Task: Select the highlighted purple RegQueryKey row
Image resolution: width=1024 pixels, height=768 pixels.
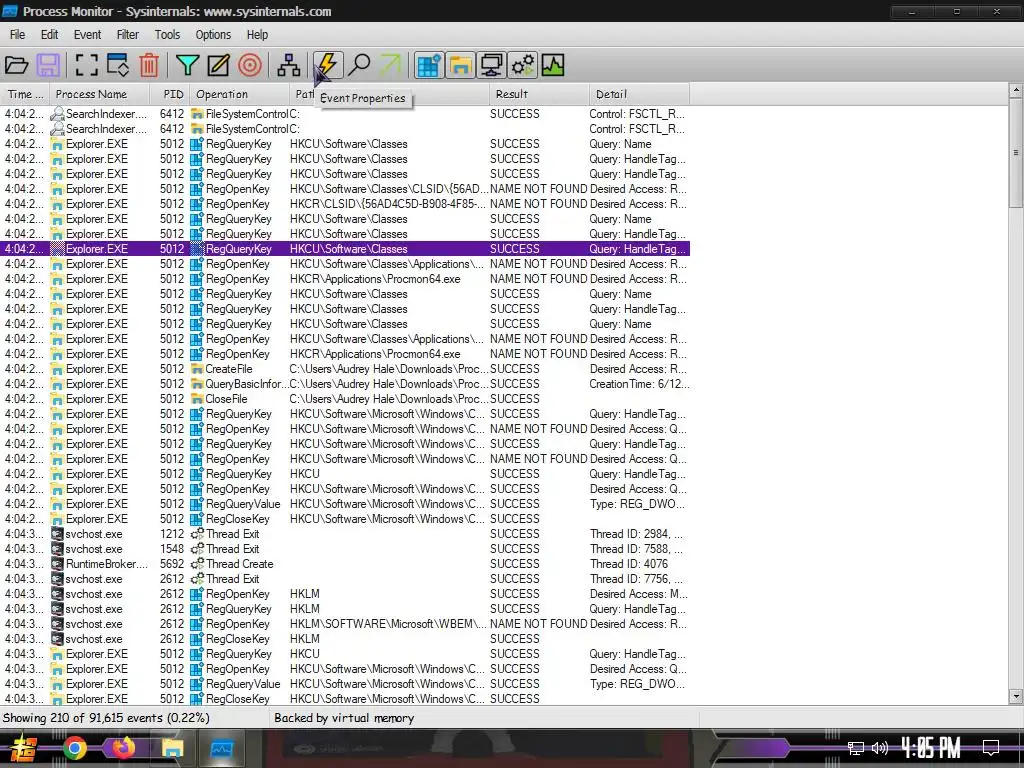Action: (x=345, y=249)
